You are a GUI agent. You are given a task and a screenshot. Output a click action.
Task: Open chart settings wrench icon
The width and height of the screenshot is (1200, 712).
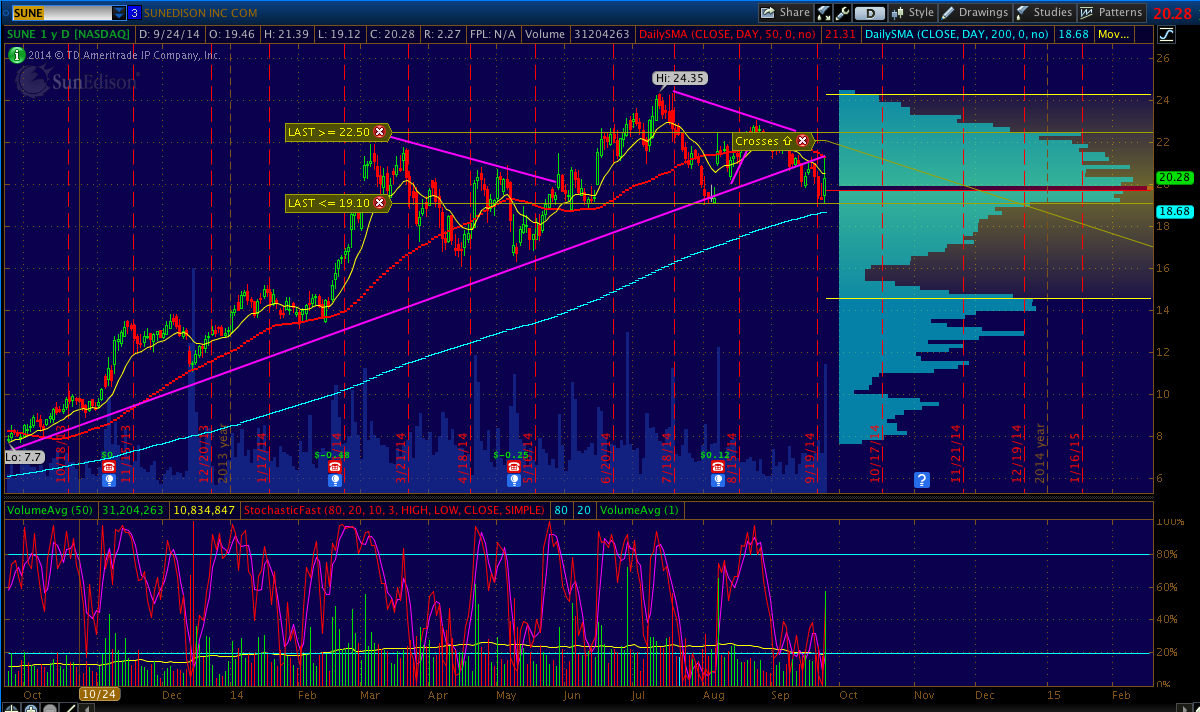tap(842, 13)
